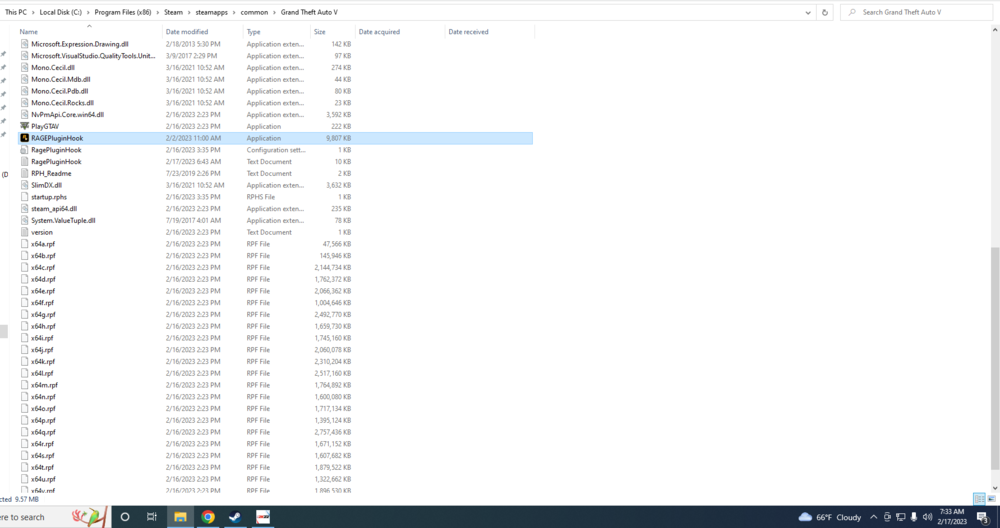Click the vertical scrollbar thumb

995,358
